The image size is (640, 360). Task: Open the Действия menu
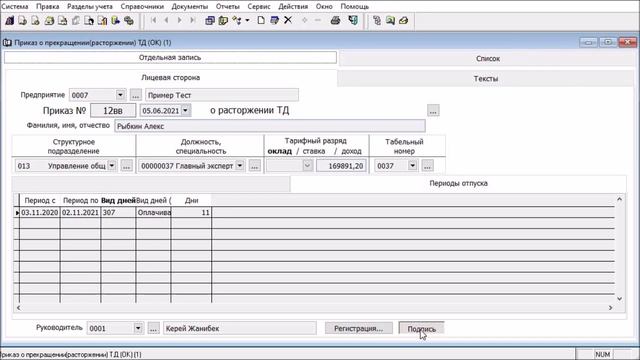pyautogui.click(x=293, y=7)
